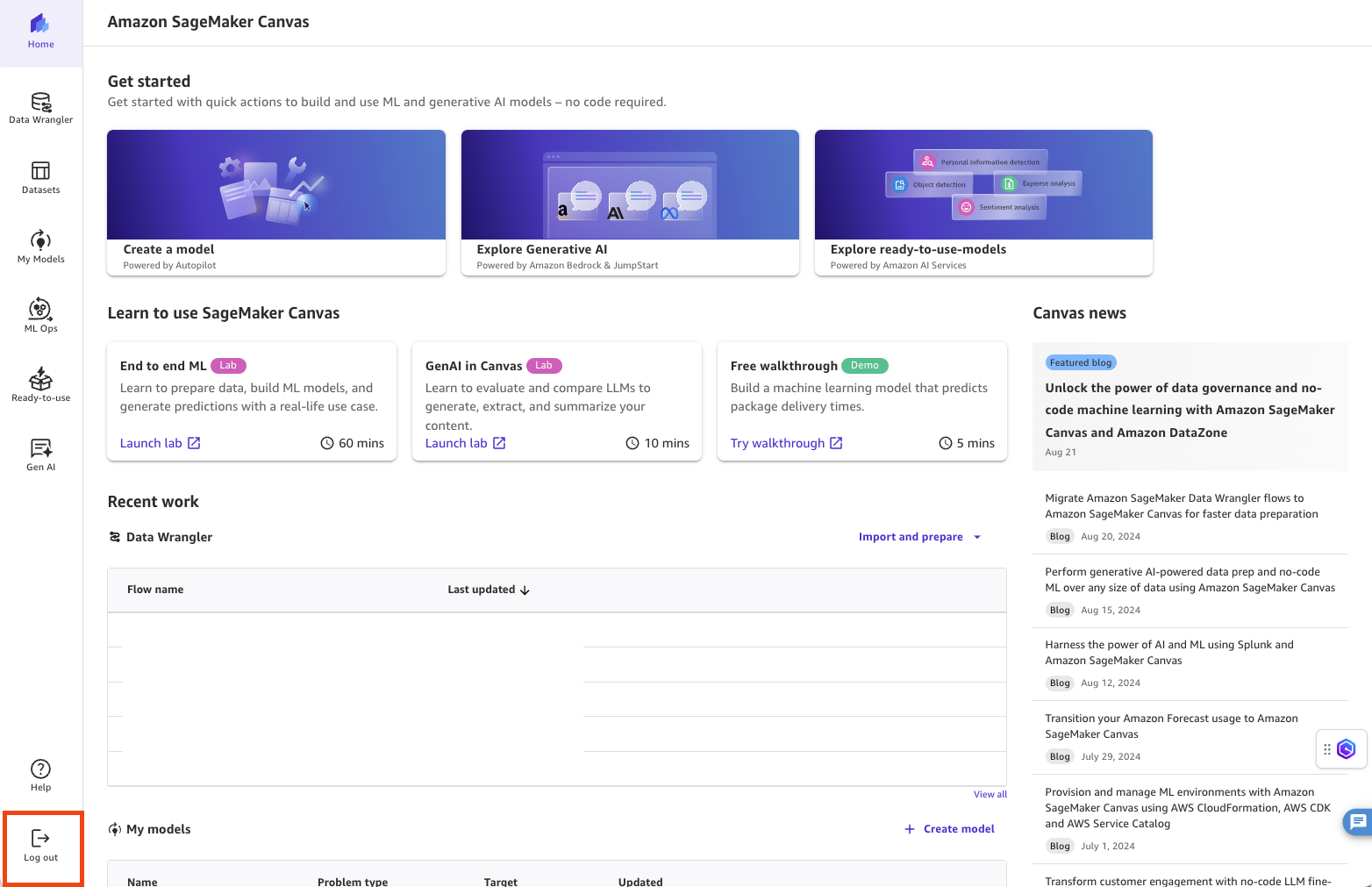This screenshot has height=887, width=1372.
Task: Open the Create a model card
Action: (276, 203)
